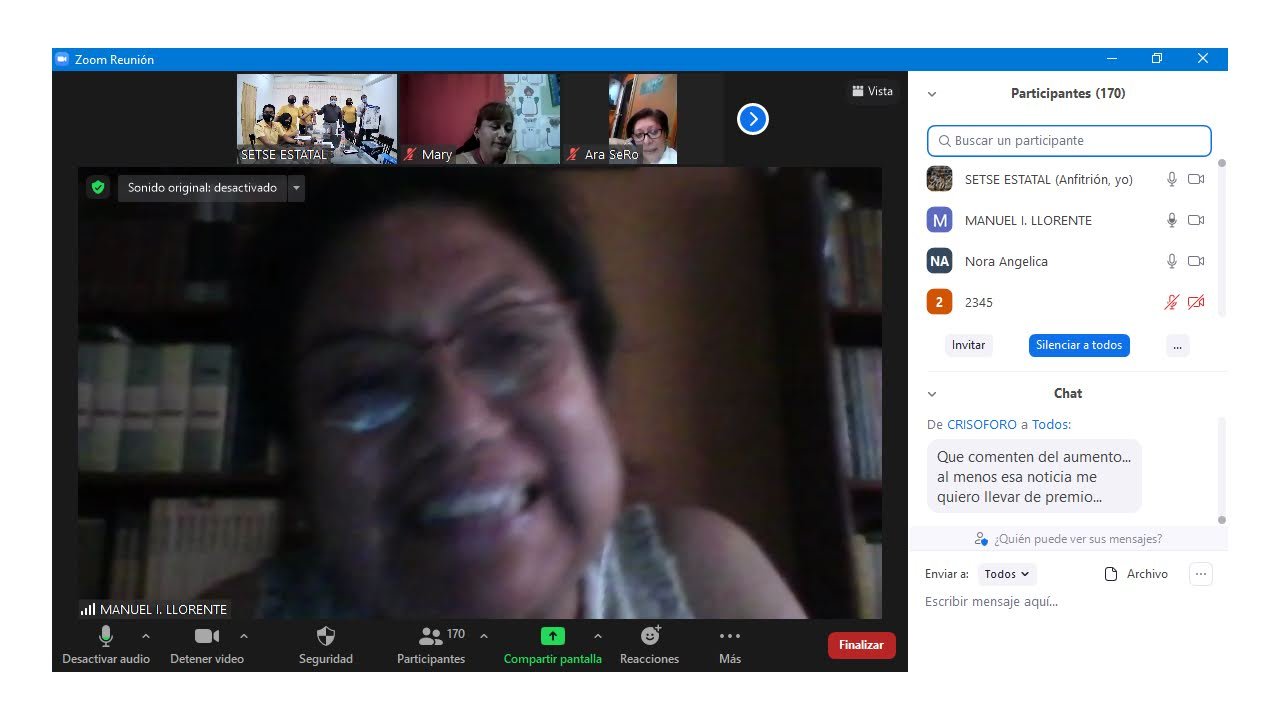This screenshot has height=720, width=1280.
Task: Attach a file with Archivo button
Action: click(1136, 574)
